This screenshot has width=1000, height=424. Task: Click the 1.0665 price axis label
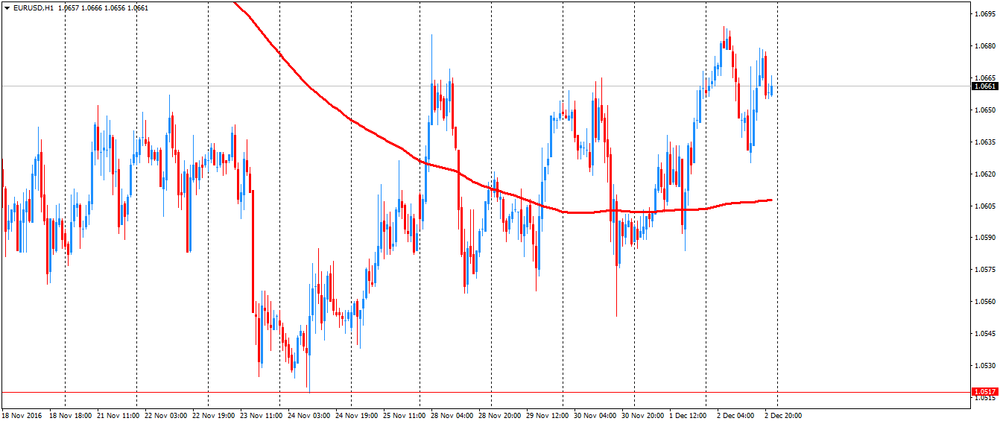point(984,78)
